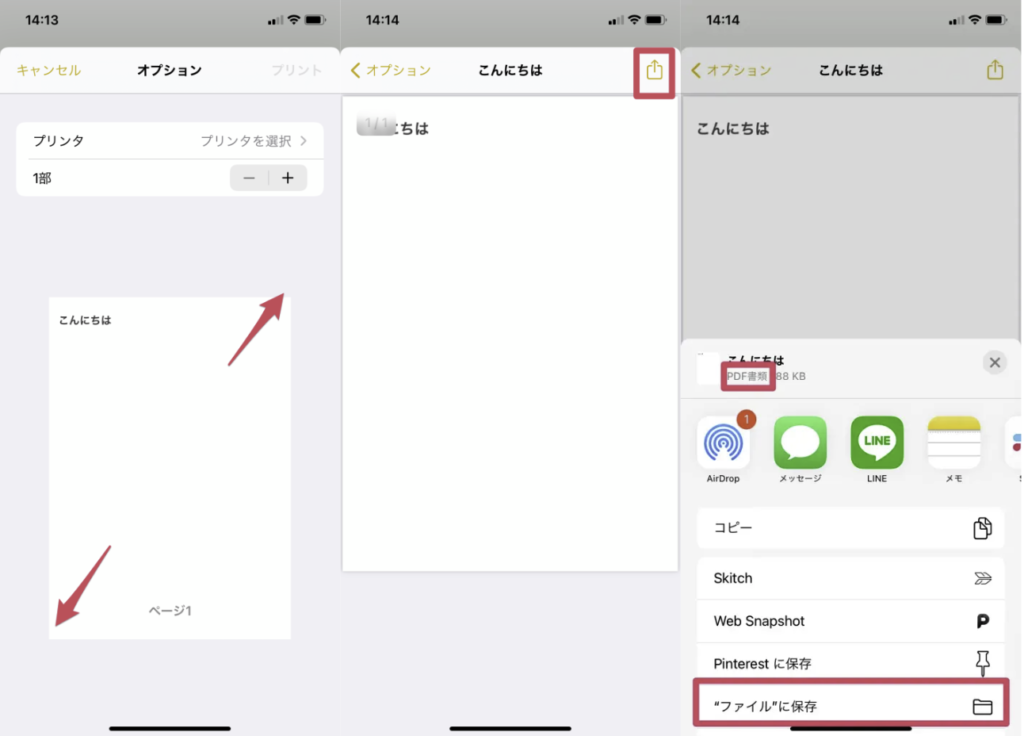1024x736 pixels.
Task: Increase copies with the plus button
Action: pos(288,178)
